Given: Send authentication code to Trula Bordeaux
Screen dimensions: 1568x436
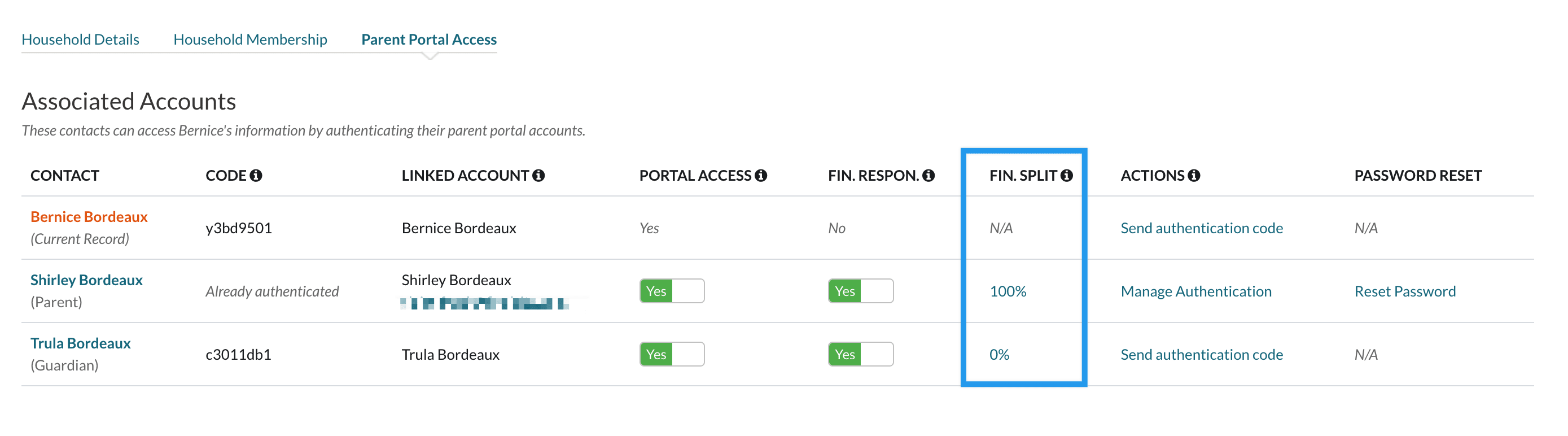Looking at the screenshot, I should [x=1202, y=355].
